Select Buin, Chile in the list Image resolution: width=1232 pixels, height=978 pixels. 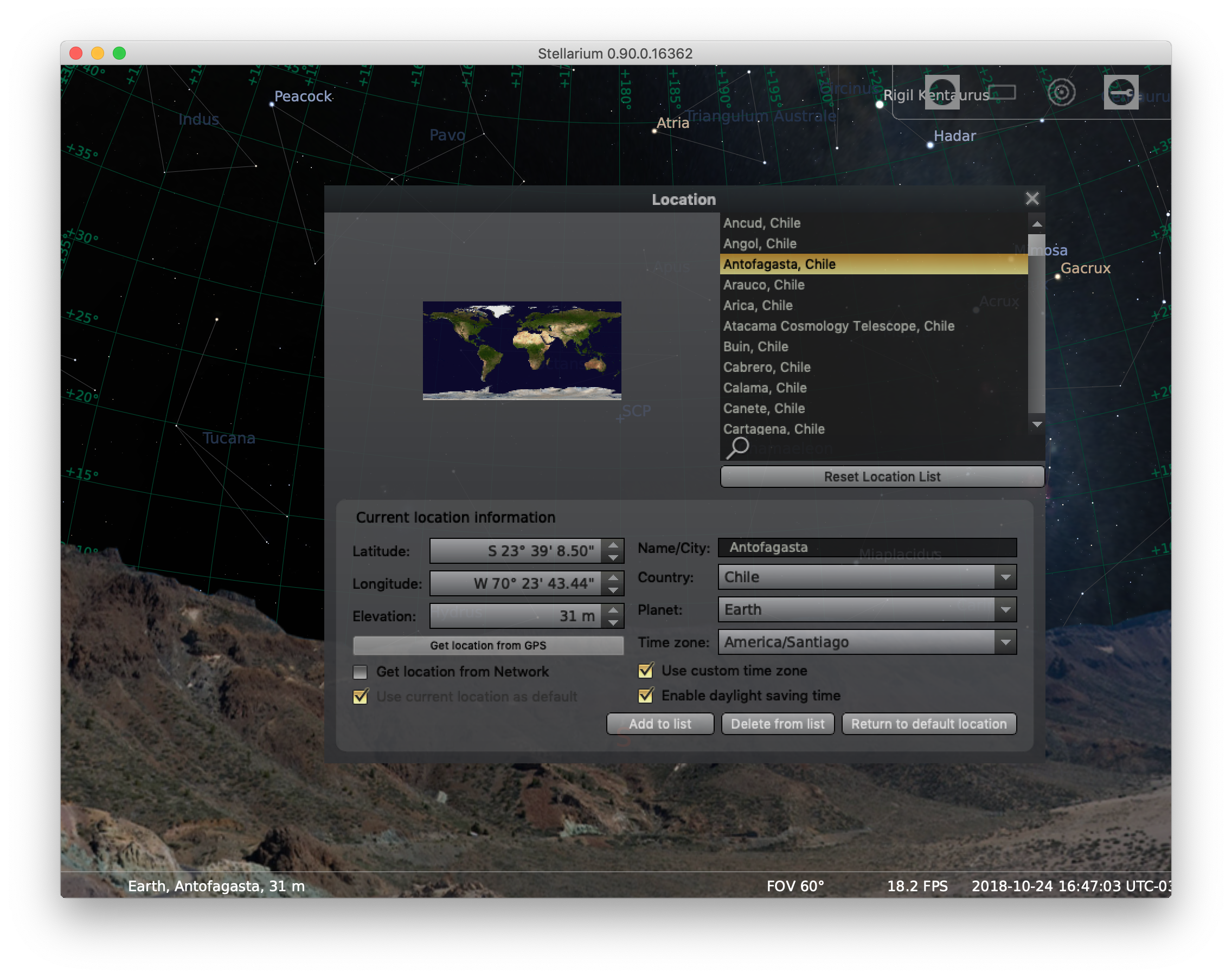[874, 346]
